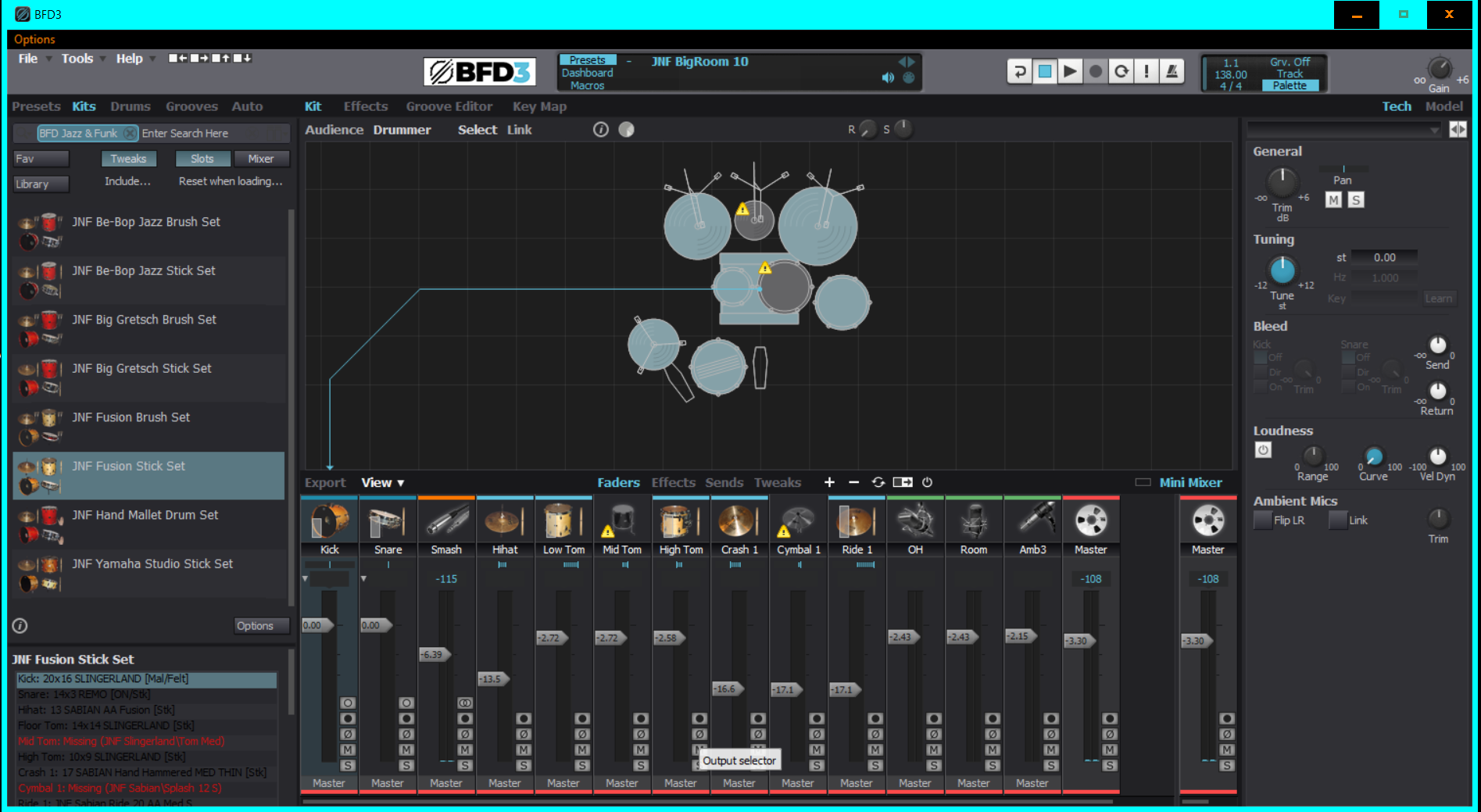This screenshot has width=1481, height=812.
Task: Enable the Flip LR checkbox
Action: click(1262, 520)
